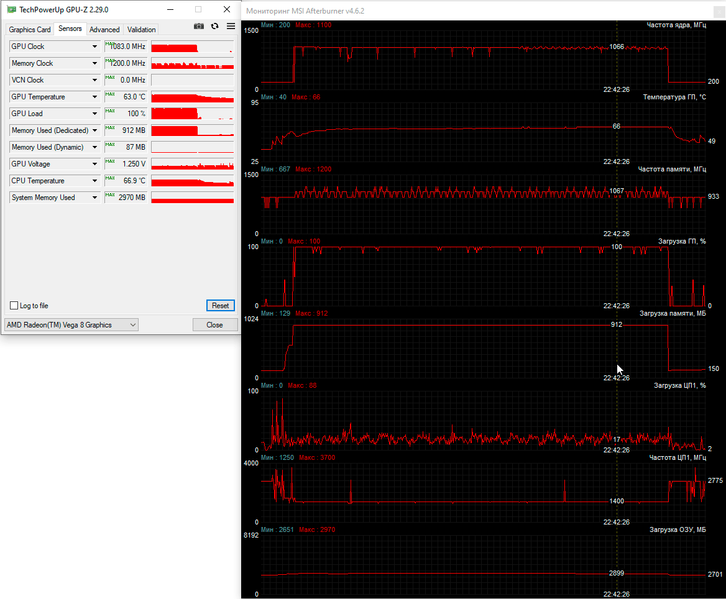The image size is (726, 599).
Task: Open the GPU-Z hamburger menu
Action: click(230, 27)
